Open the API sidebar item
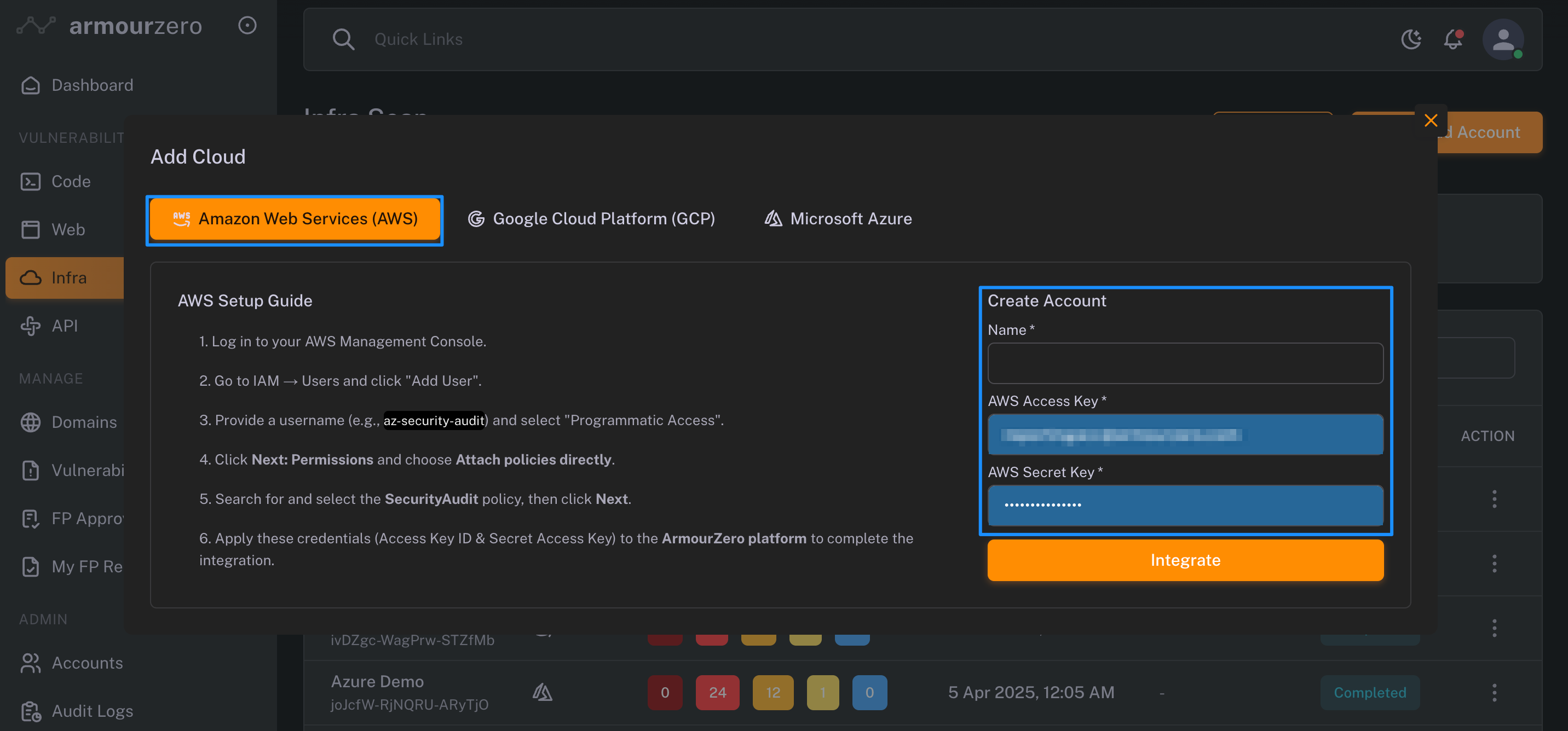This screenshot has width=1568, height=731. click(65, 326)
